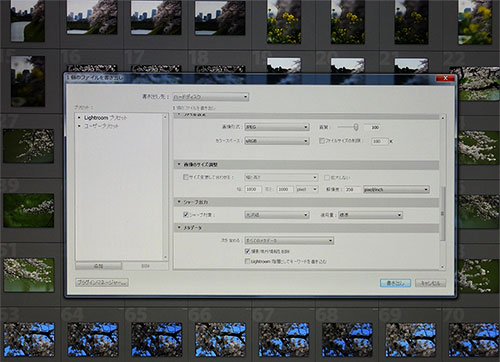Enable write keywords as Lightroom hierarchy checkbox
Viewport: 500px width, 362px height.
(x=247, y=261)
